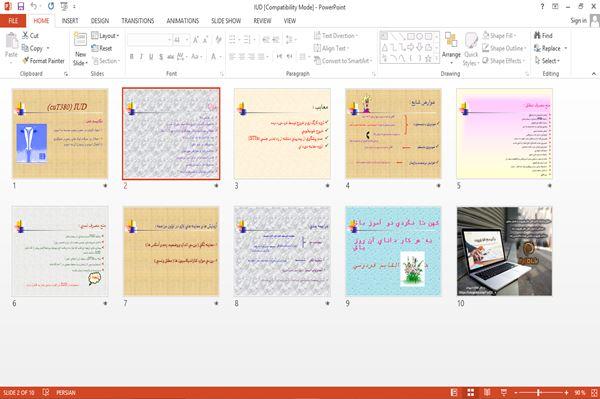Click the Replace button
The width and height of the screenshot is (600, 399).
pyautogui.click(x=547, y=48)
